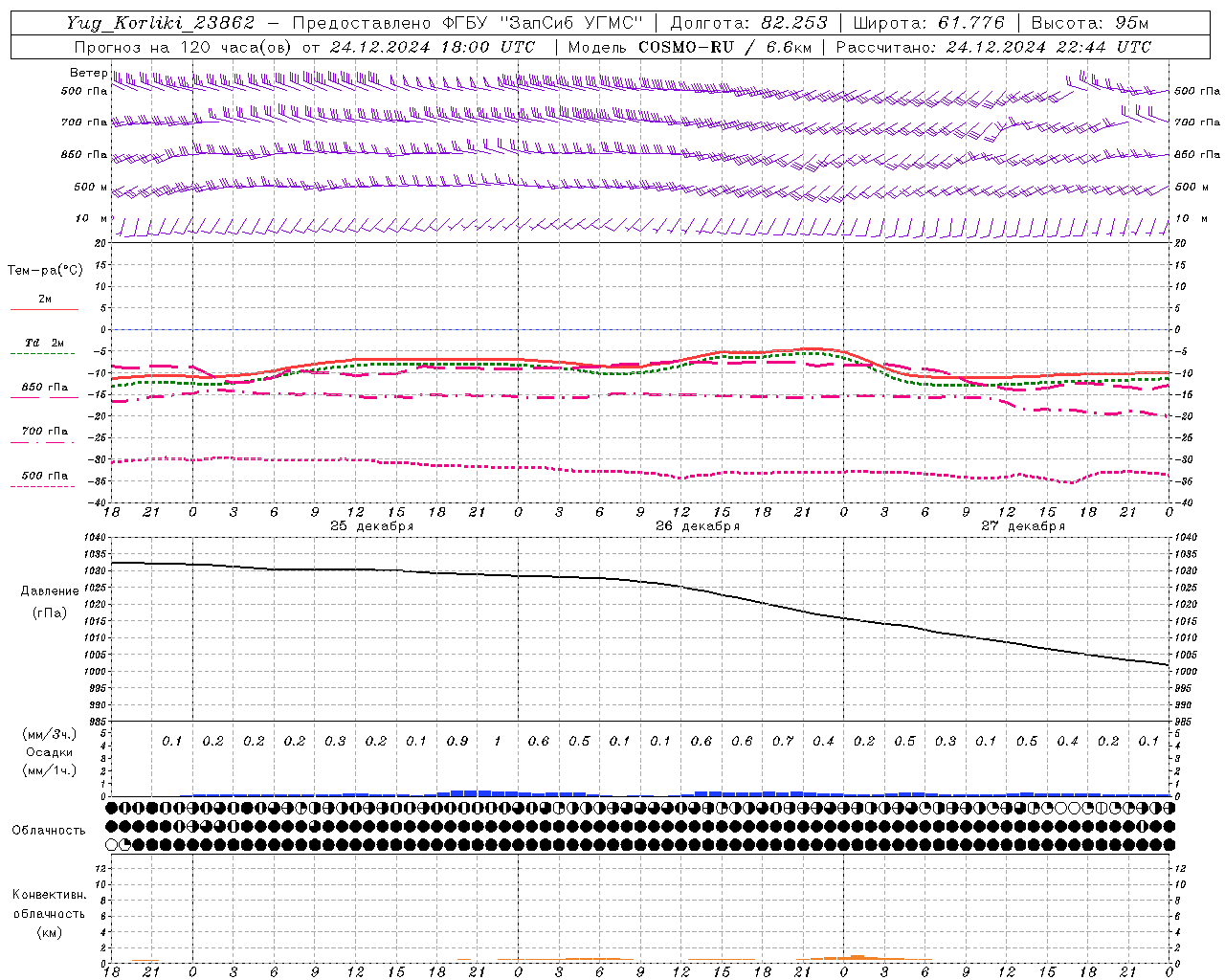Click the (мм/3ч.) precipitation unit label
Viewport: 1225px width, 980px height.
click(50, 734)
